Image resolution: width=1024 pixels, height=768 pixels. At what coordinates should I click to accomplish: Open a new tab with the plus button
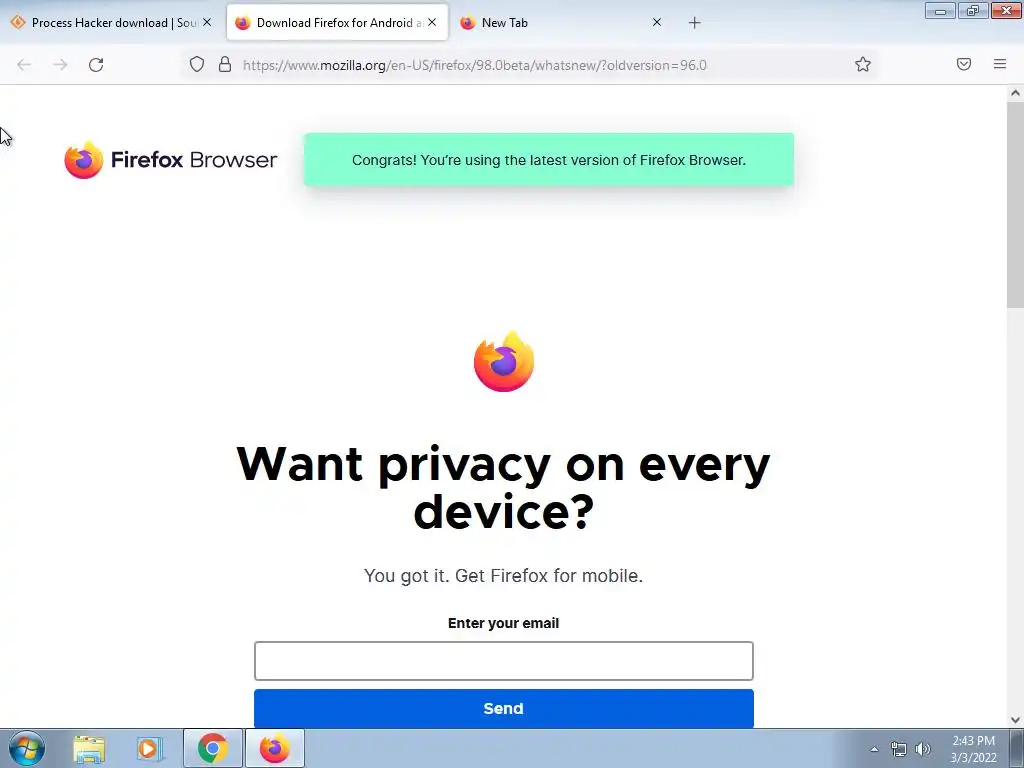[694, 23]
